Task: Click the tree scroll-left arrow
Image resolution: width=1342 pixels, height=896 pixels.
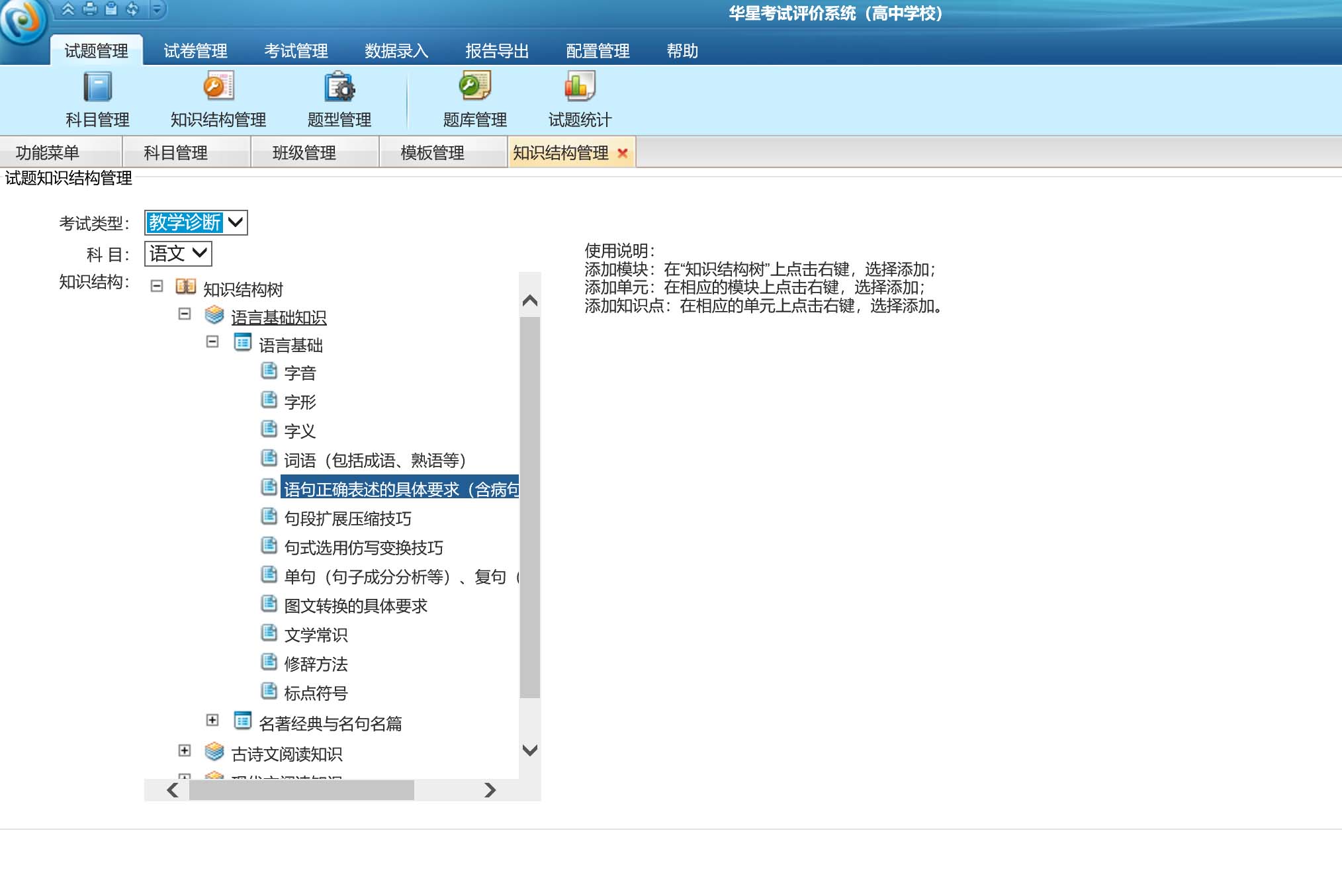Action: point(173,789)
